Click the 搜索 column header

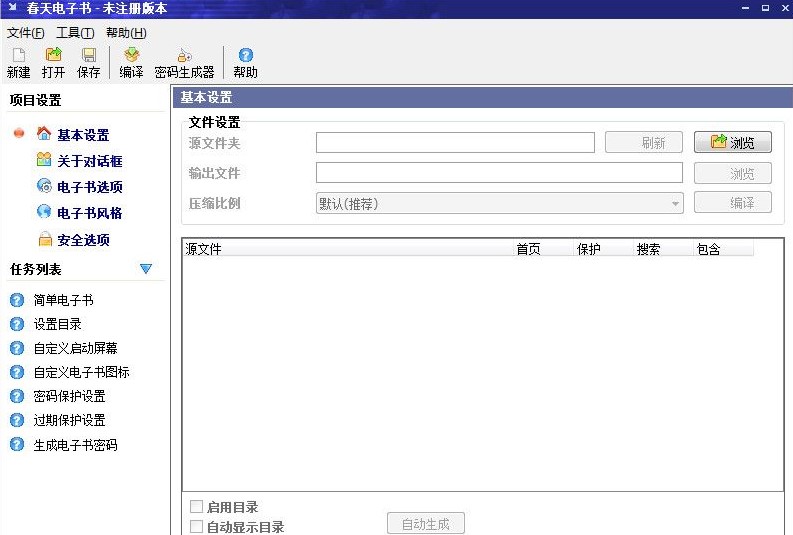tap(664, 249)
